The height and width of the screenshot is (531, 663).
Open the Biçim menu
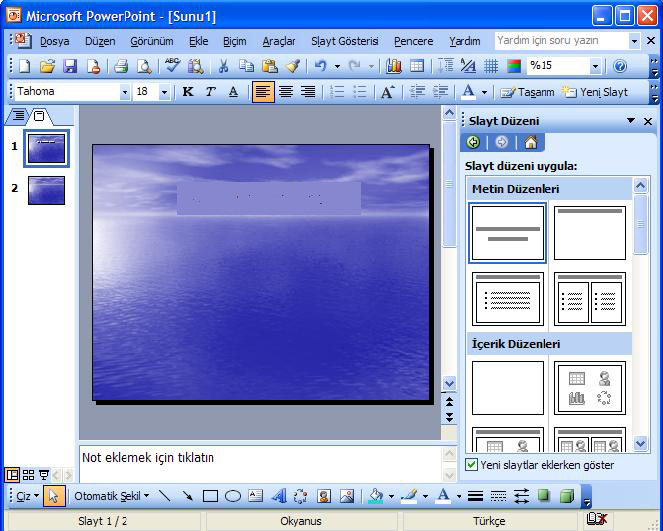(234, 41)
